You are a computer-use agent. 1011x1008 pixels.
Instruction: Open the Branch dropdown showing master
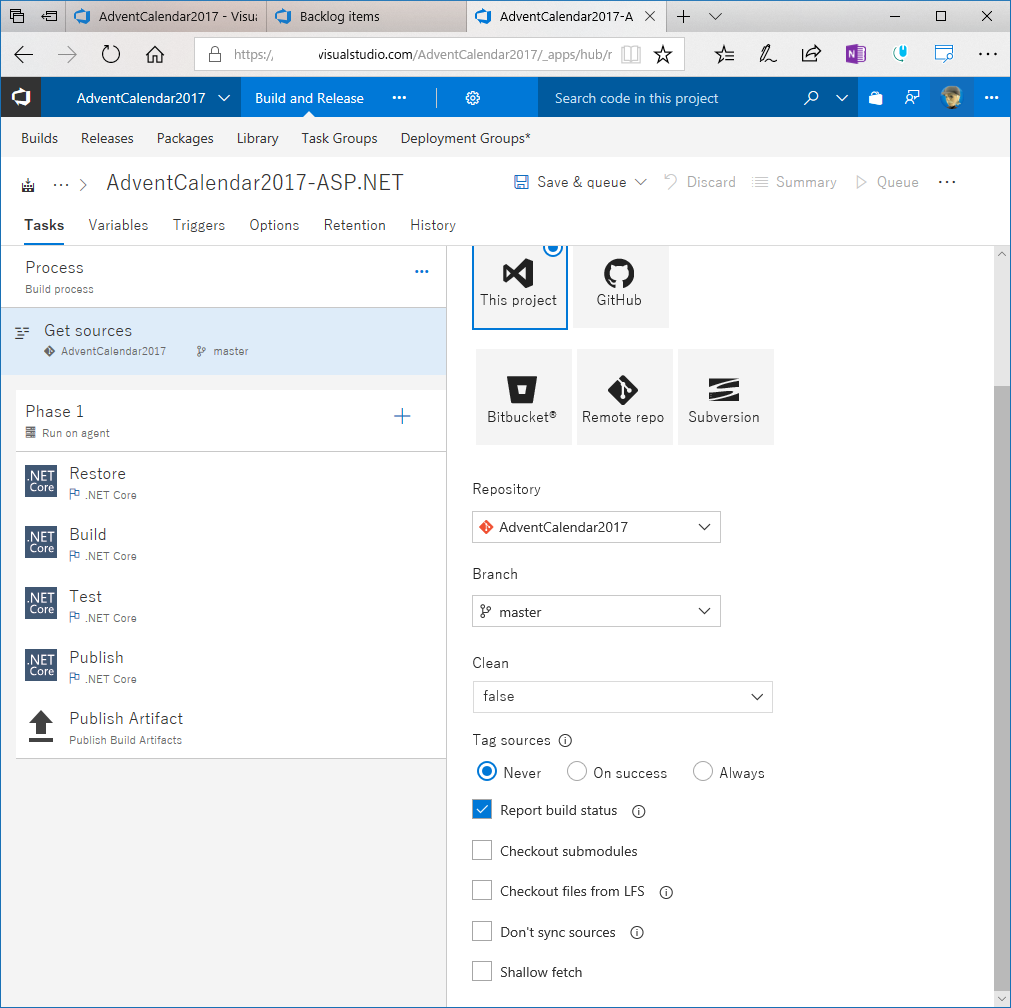point(596,611)
